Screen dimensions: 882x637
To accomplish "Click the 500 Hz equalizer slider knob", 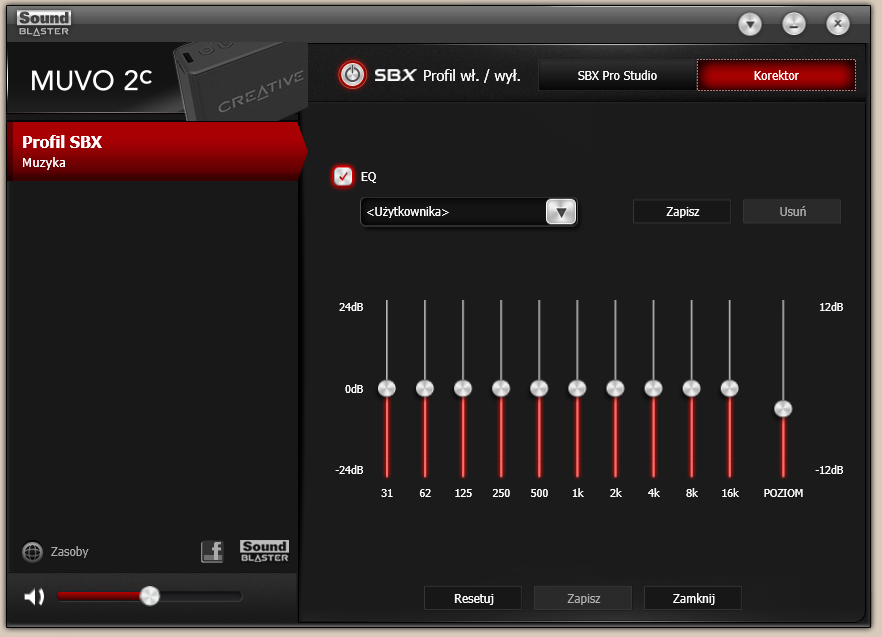I will pos(539,388).
